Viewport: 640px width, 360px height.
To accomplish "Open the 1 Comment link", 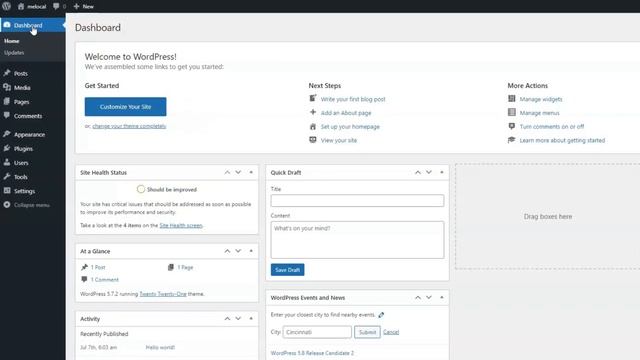I will tap(104, 280).
